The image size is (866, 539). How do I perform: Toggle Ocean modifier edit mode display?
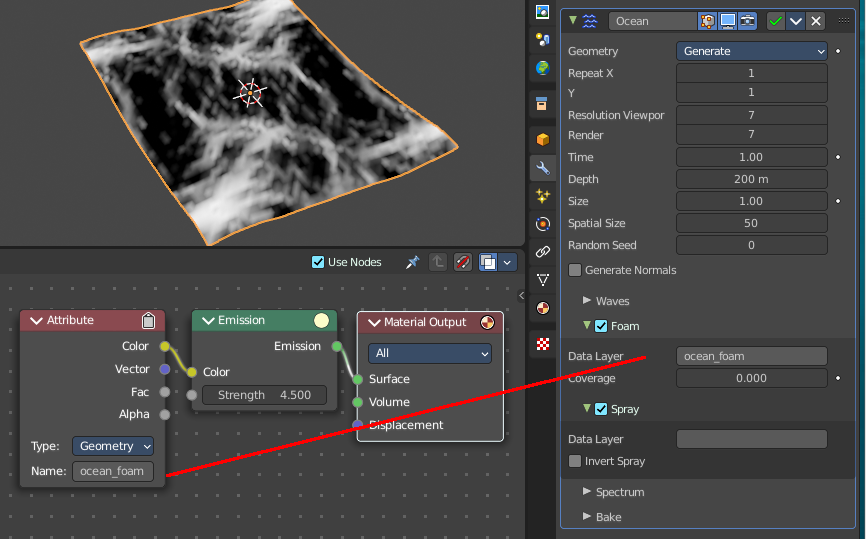(707, 21)
